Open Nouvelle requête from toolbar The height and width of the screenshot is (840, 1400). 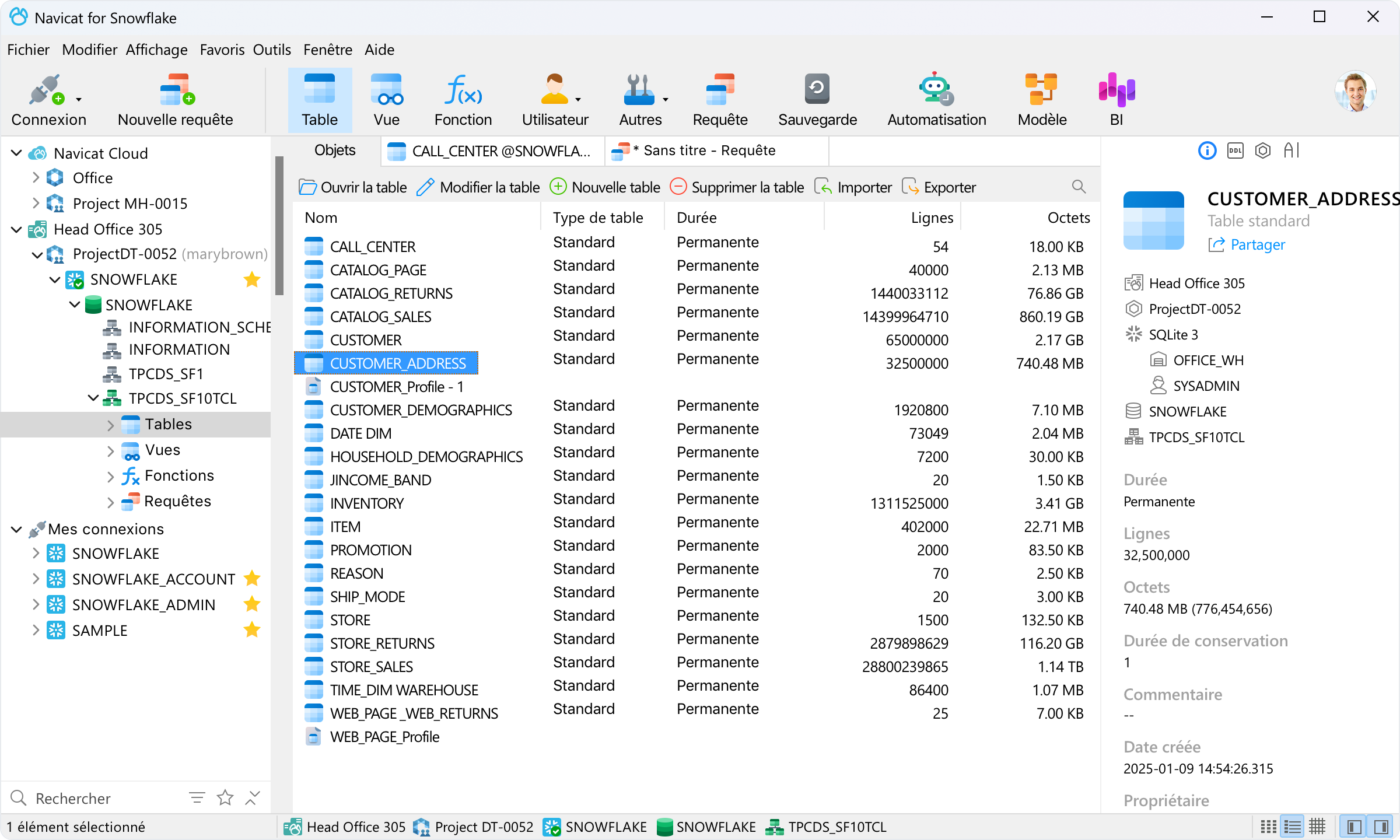tap(175, 100)
